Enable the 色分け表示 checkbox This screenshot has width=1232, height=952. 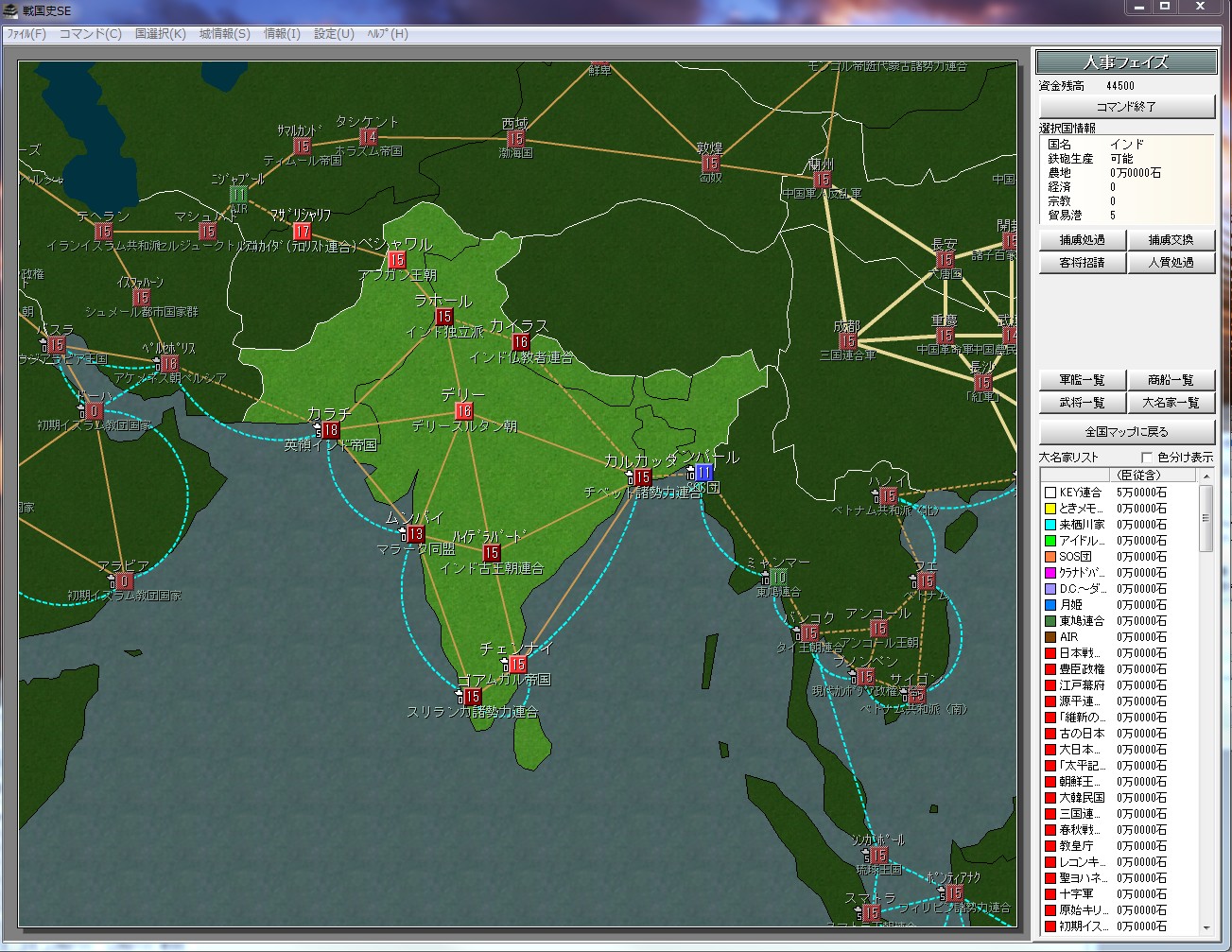(x=1147, y=458)
